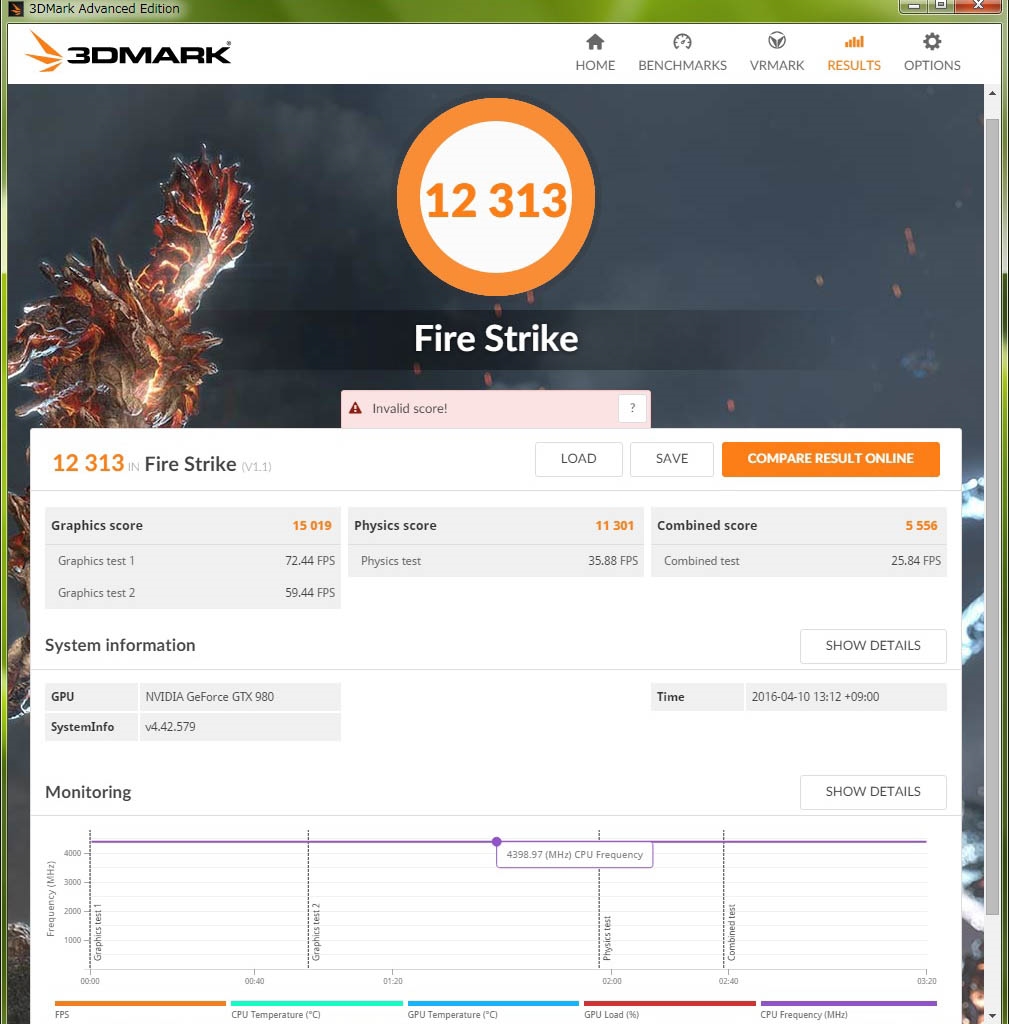
Task: Click the SAVE button
Action: [x=671, y=459]
